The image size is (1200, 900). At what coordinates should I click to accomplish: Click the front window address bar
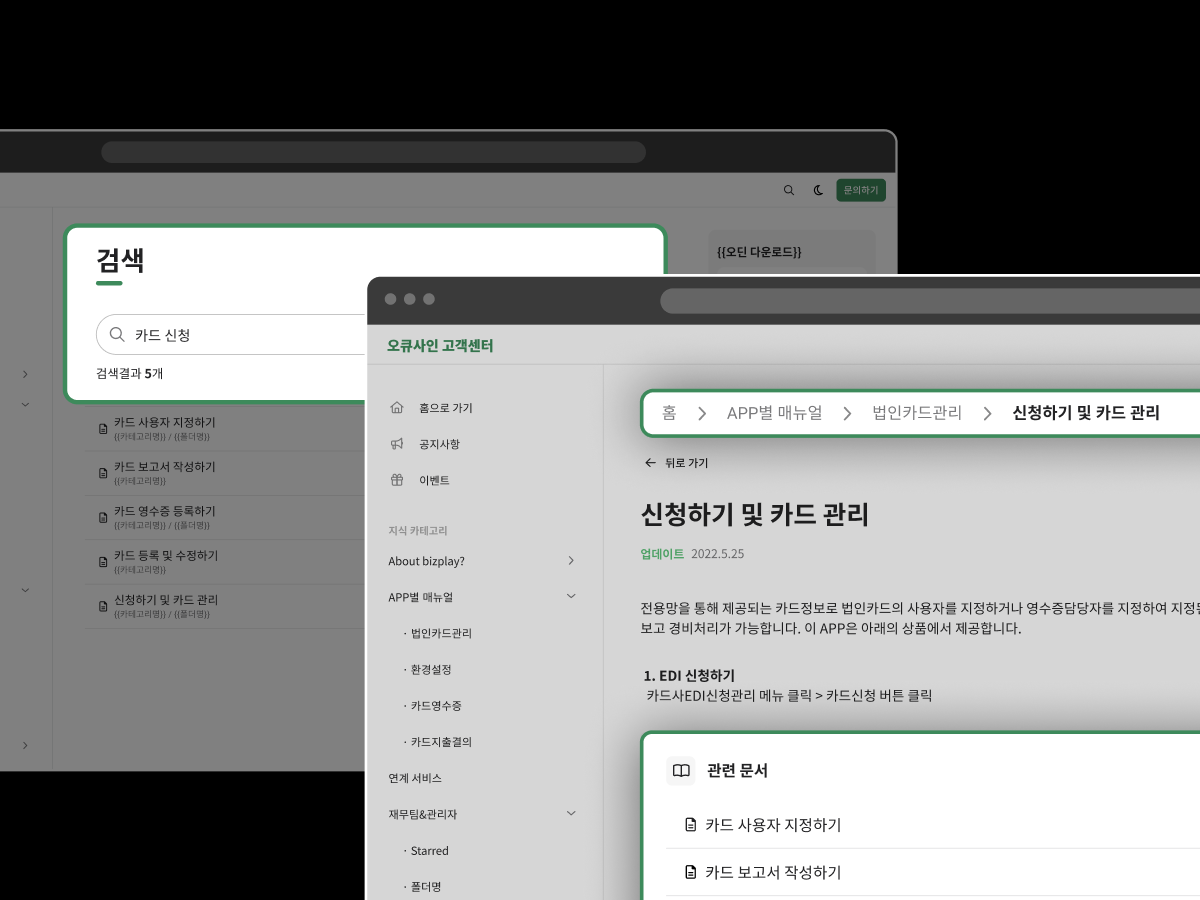930,301
